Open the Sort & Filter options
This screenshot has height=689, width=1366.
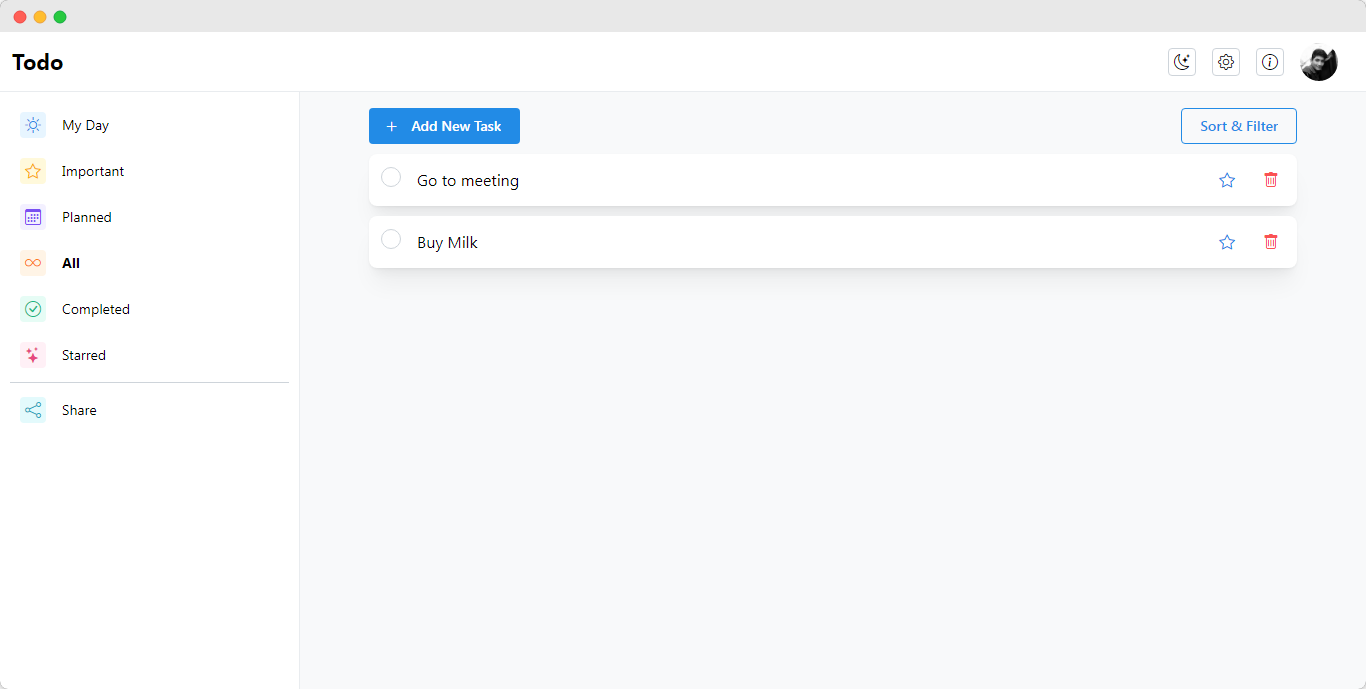[x=1239, y=126]
